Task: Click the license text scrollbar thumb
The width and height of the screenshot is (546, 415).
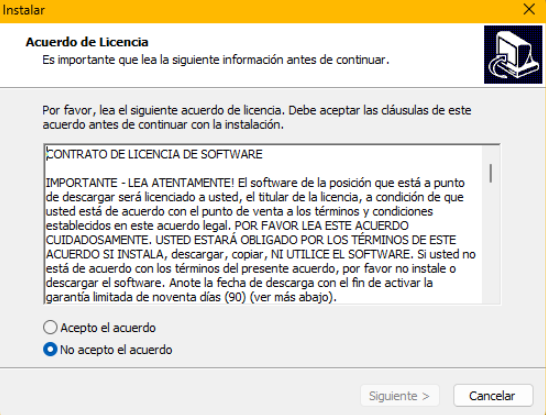Action: [x=491, y=173]
